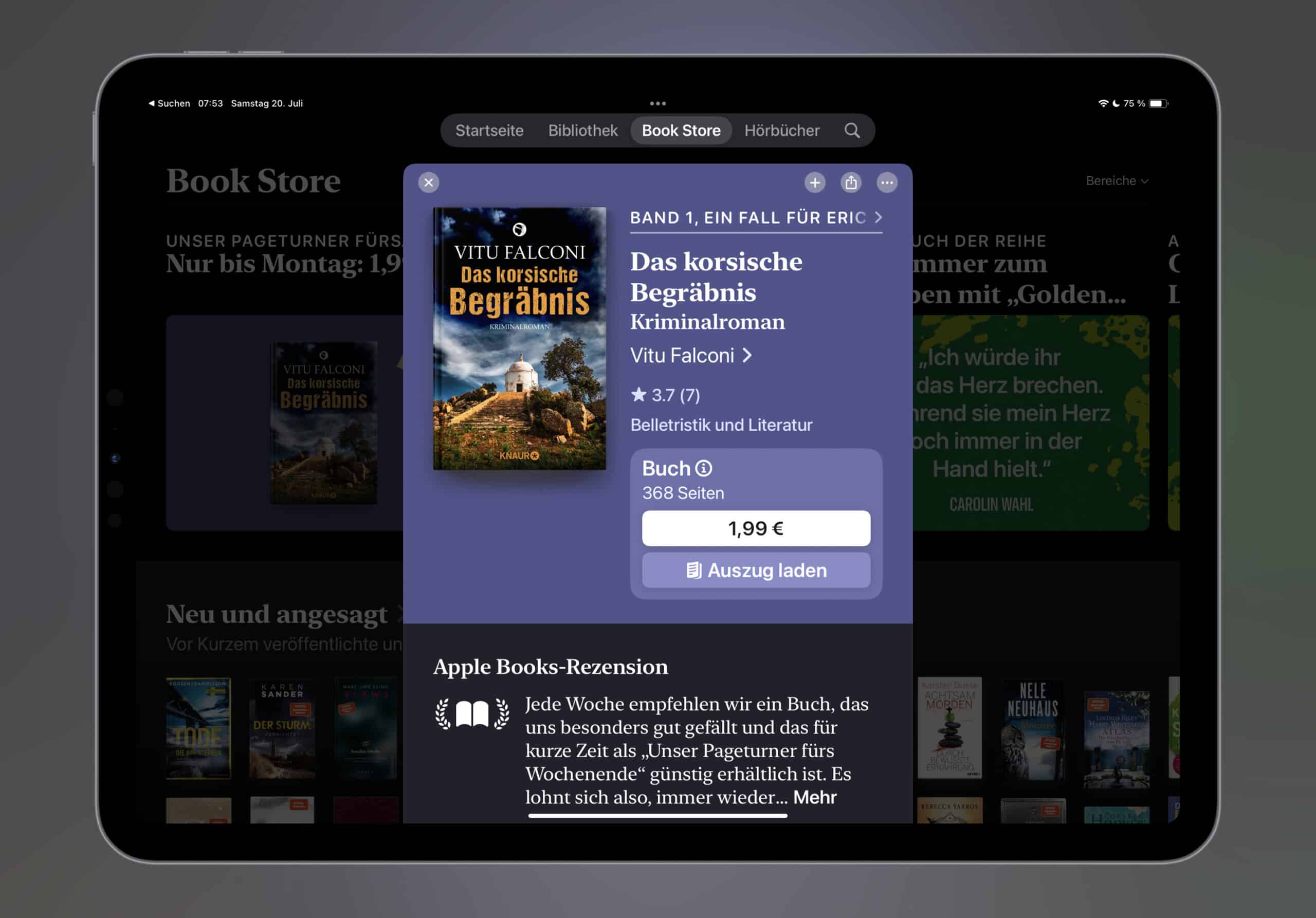This screenshot has width=1316, height=918.
Task: Tap the large Das korsische Begräbnis cover
Action: coord(519,339)
